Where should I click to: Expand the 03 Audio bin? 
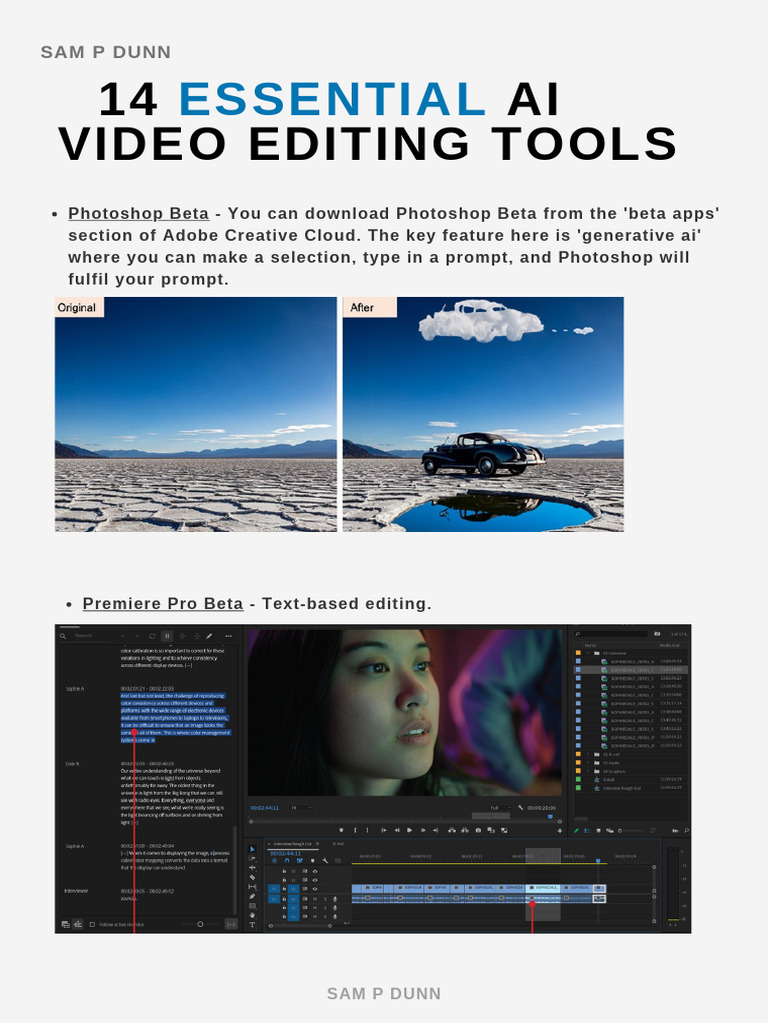(x=588, y=763)
